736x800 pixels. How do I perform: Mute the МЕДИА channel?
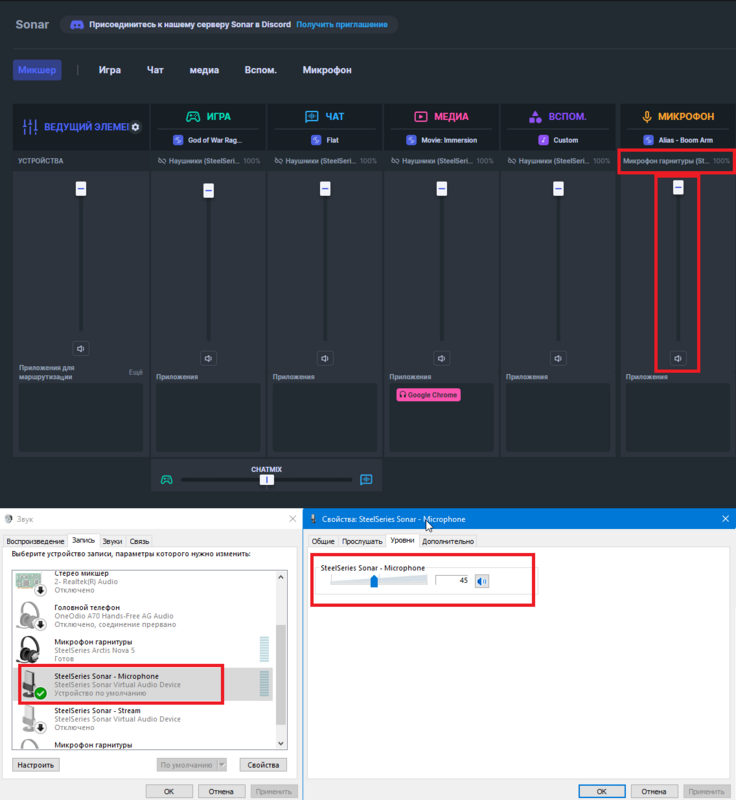coord(442,358)
